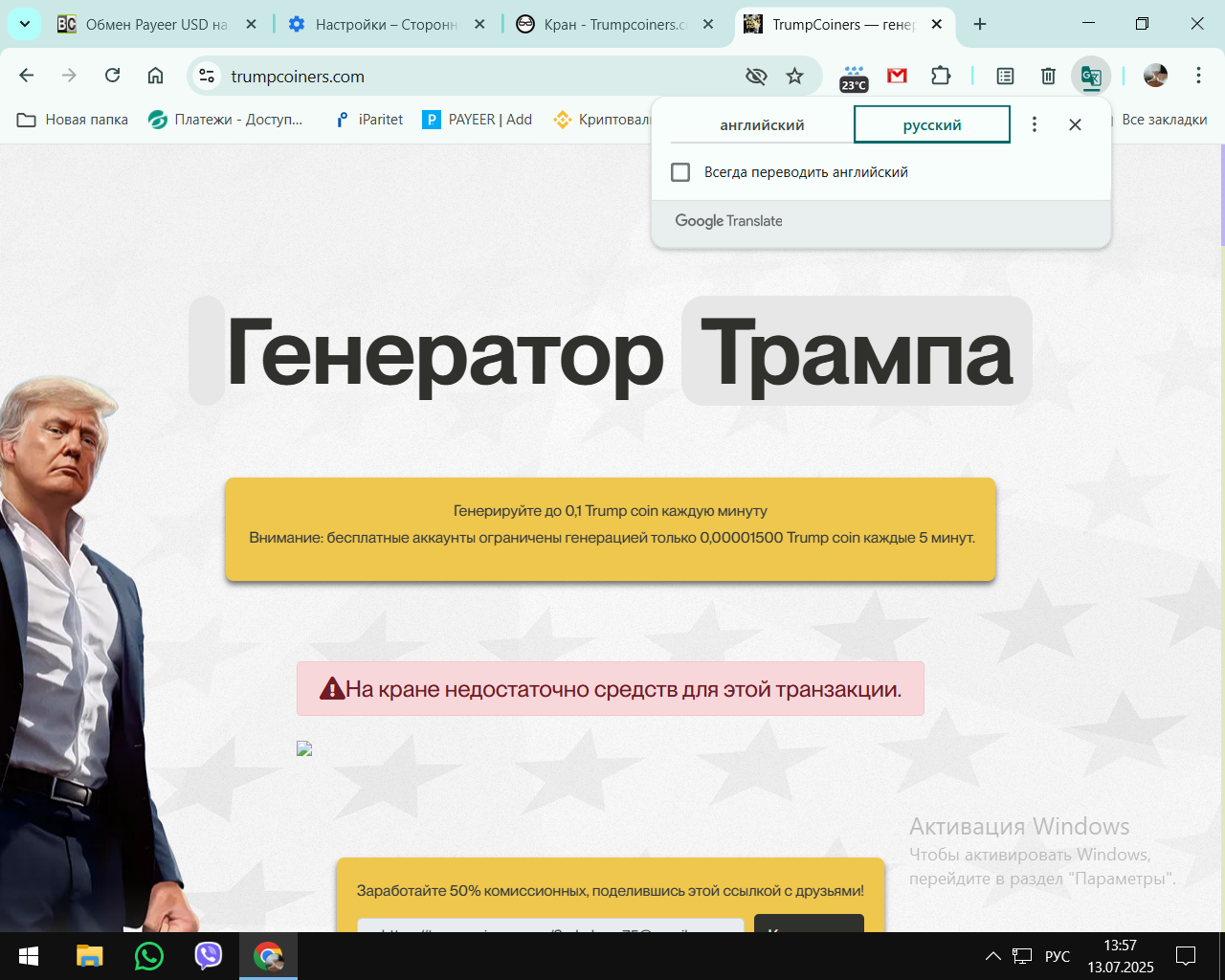Open the PAYEER | Add bookmark
1225x980 pixels.
478,120
